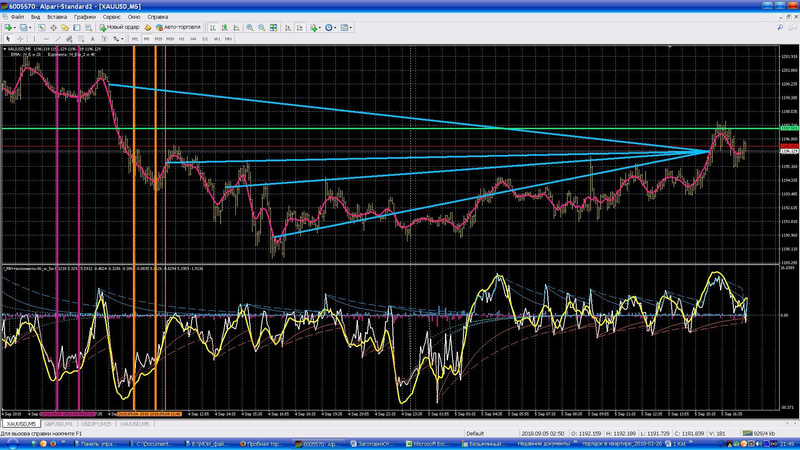Select the vertical line drawing tool
800x450 pixels.
[35, 38]
